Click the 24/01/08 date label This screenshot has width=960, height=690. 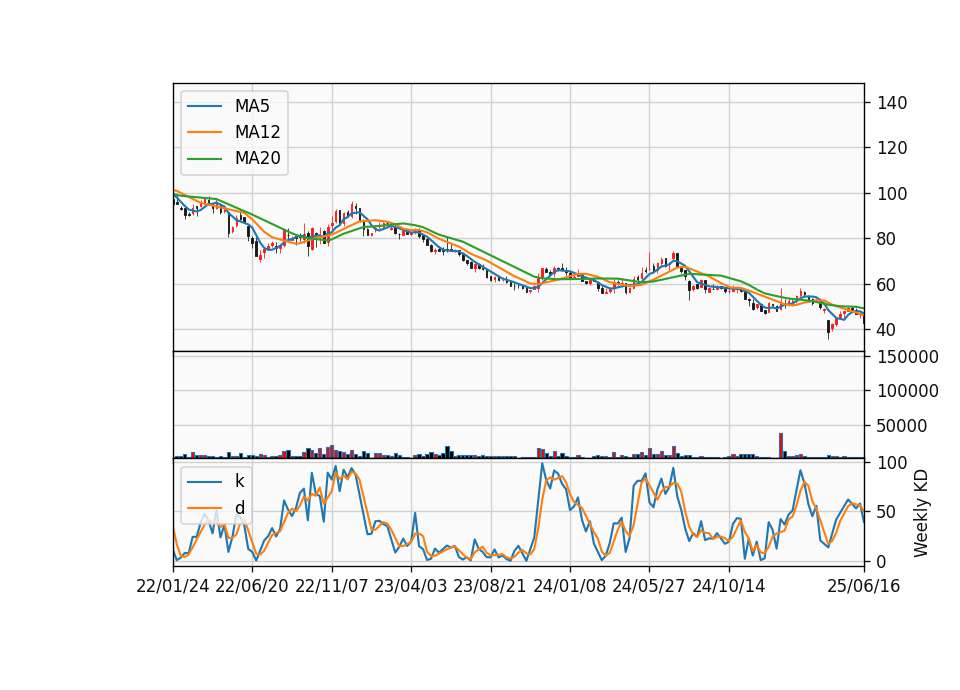(x=570, y=586)
